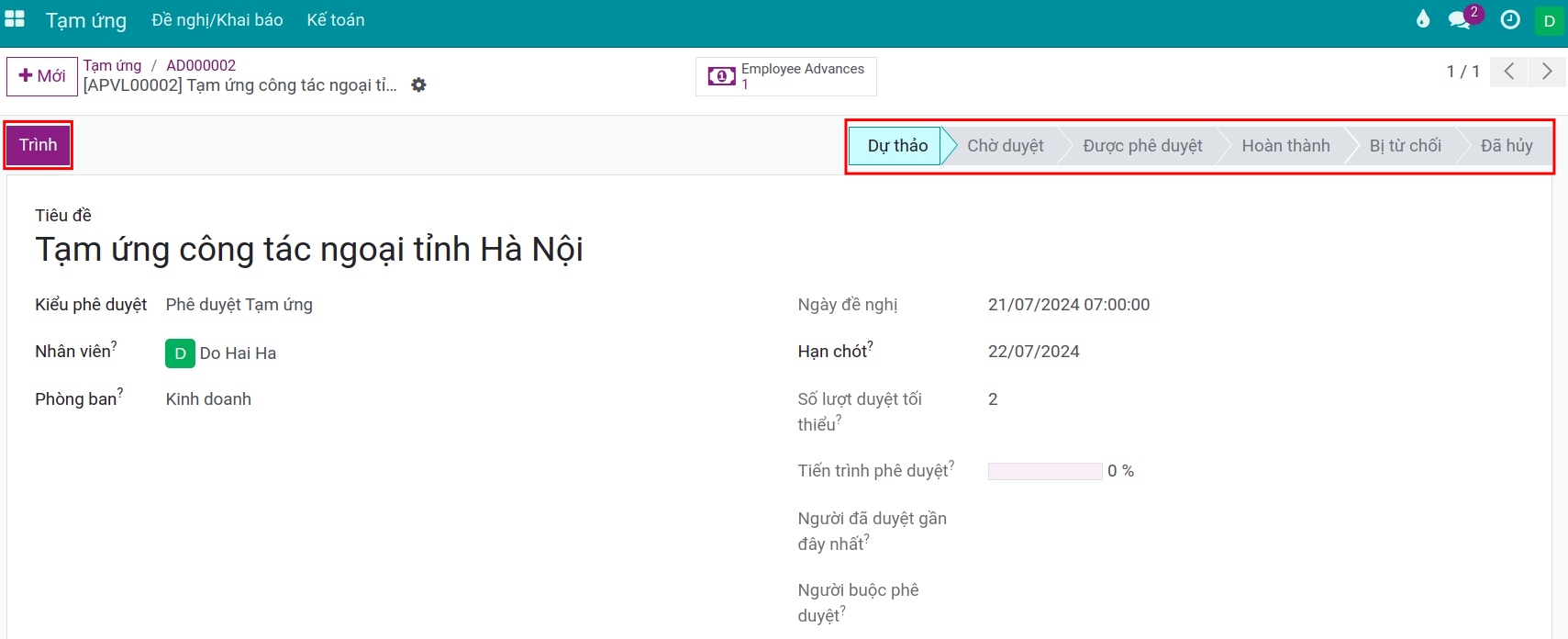Click the Do Hai Ha employee name

[x=238, y=353]
